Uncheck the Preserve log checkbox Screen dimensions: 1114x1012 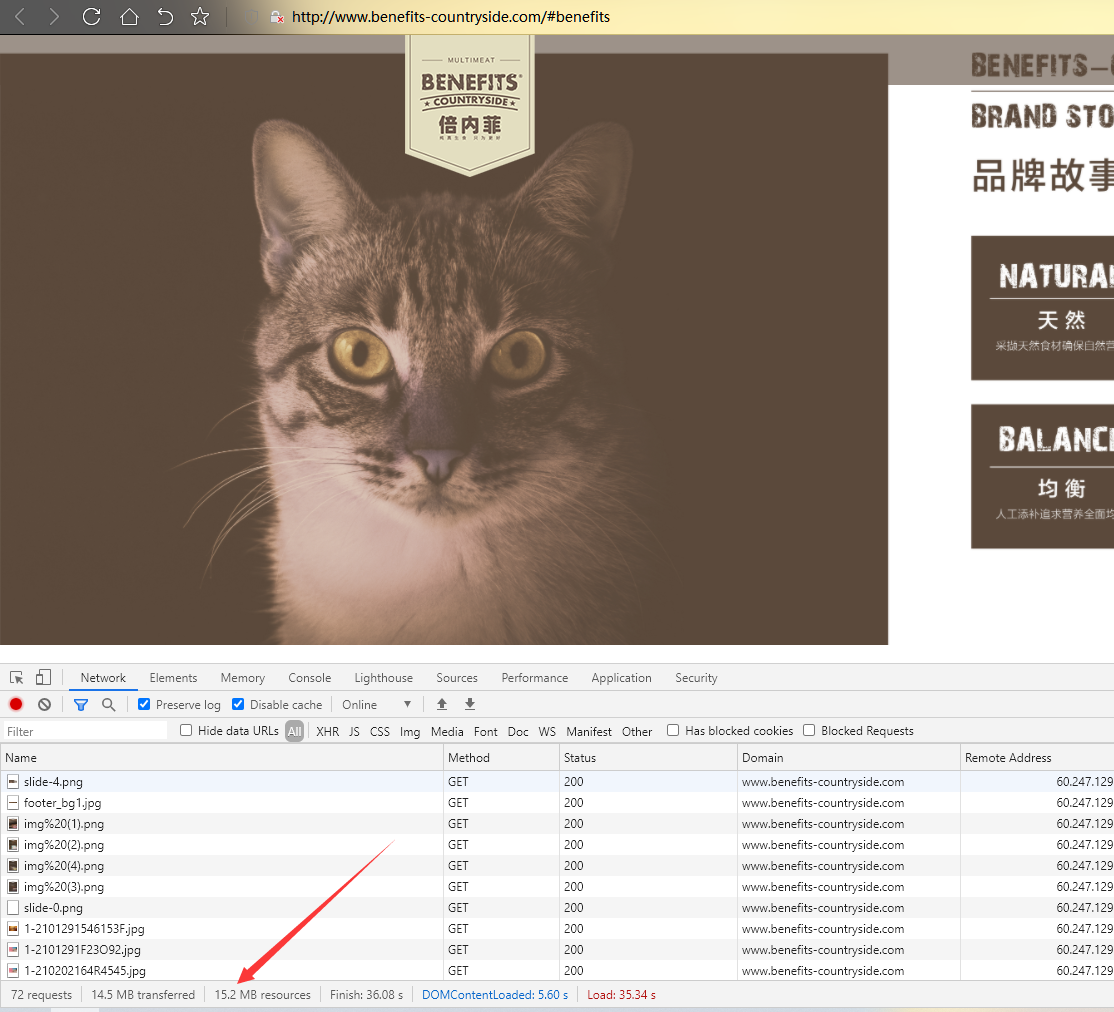point(144,704)
